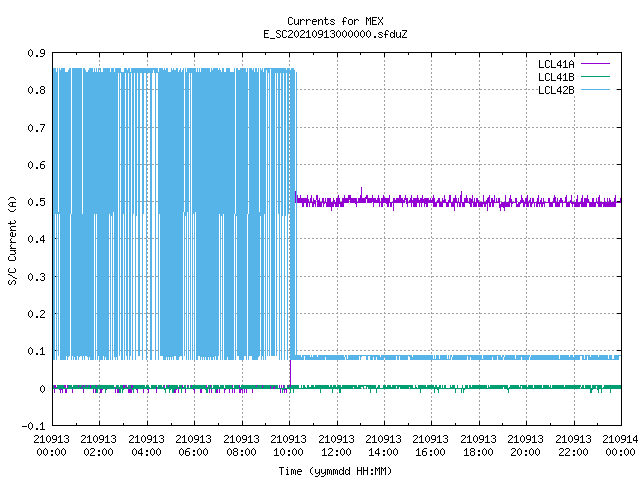Image resolution: width=640 pixels, height=480 pixels.
Task: Click the 0.6 y-axis tick label
Action: click(36, 165)
